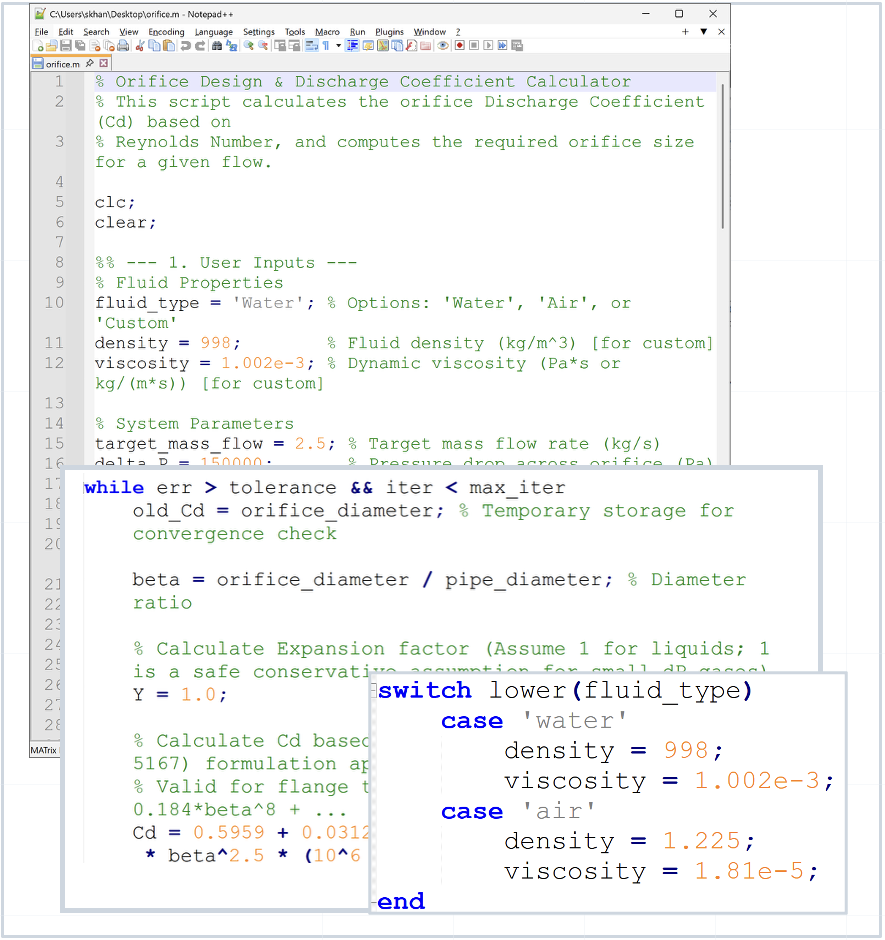The height and width of the screenshot is (940, 885).
Task: Click the value 2.5 on target_mass_flow line
Action: click(x=310, y=444)
